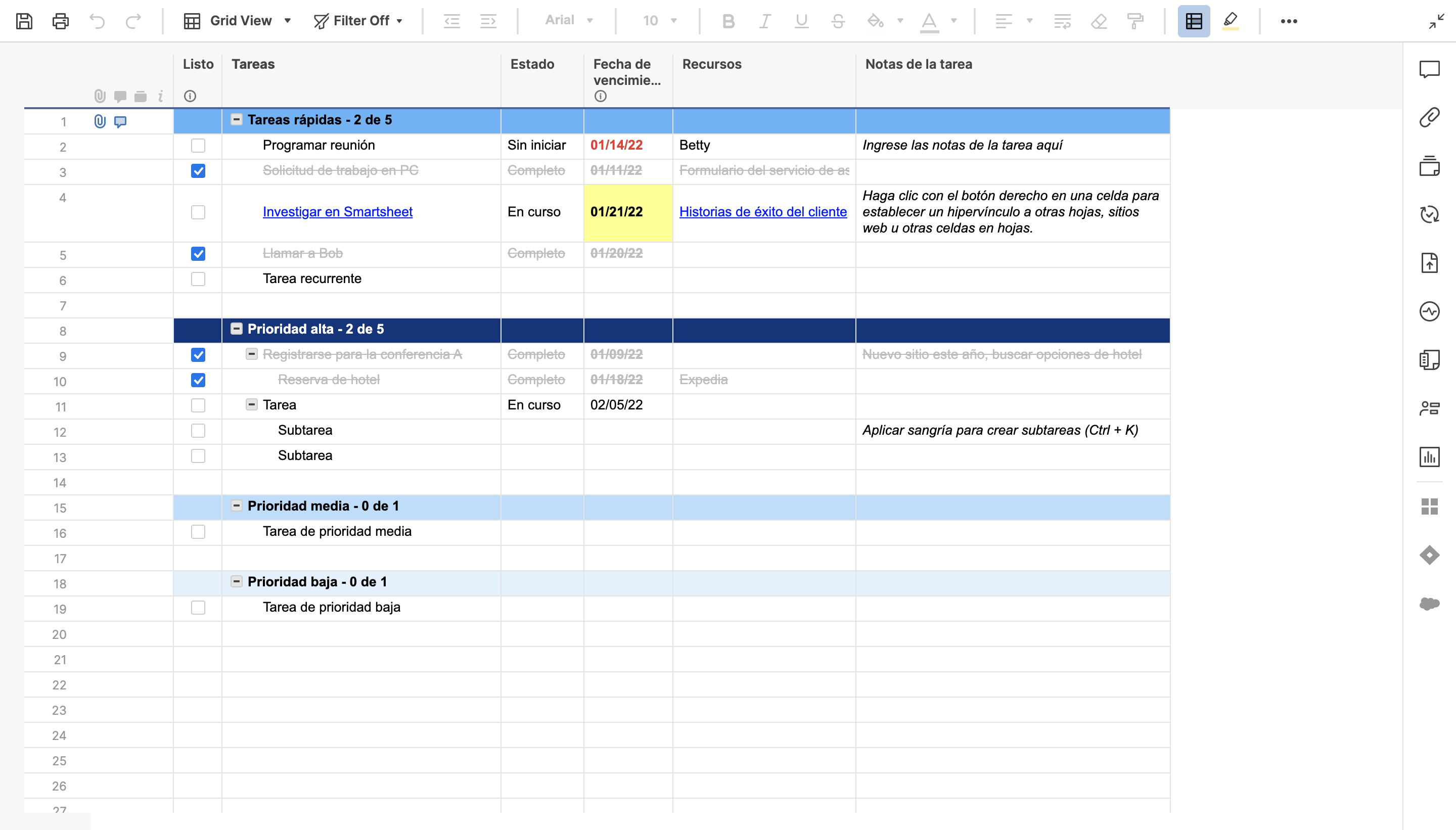The width and height of the screenshot is (1456, 830).
Task: Click the Redo arrow
Action: pyautogui.click(x=133, y=21)
